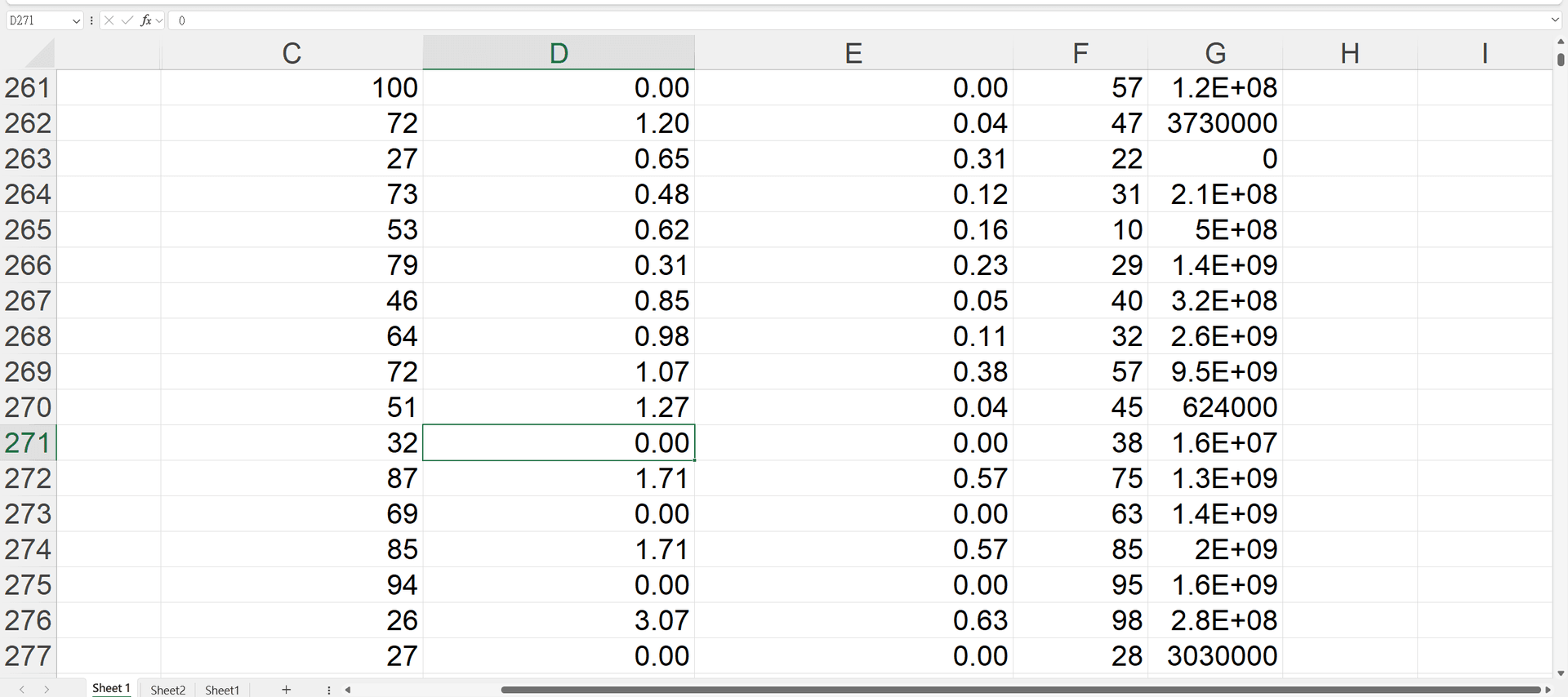Viewport: 1568px width, 697px height.
Task: Click the Insert Function fx icon
Action: (145, 20)
